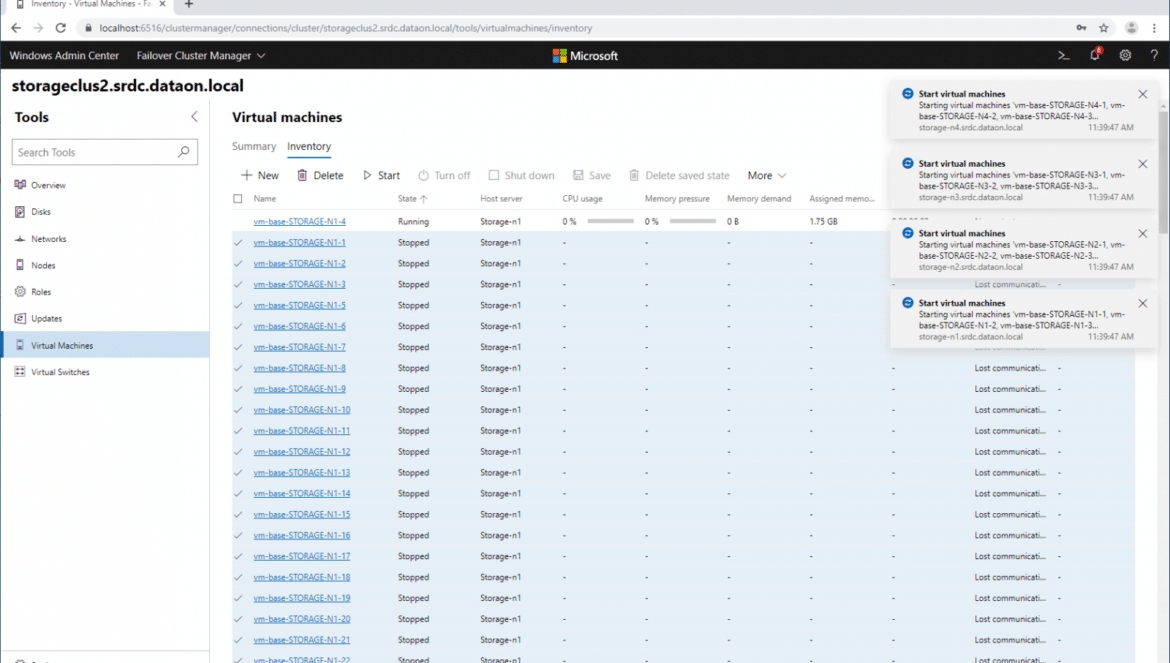Click the Start toolbar button
The height and width of the screenshot is (663, 1170).
pyautogui.click(x=381, y=175)
